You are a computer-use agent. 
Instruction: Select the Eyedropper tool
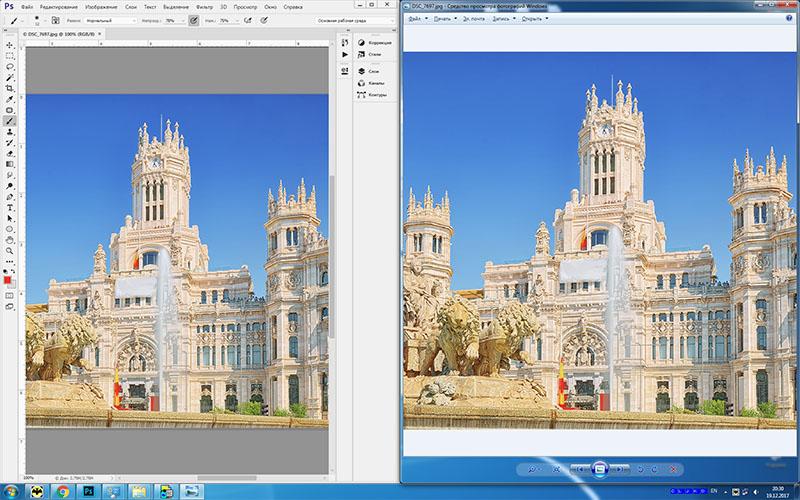click(x=9, y=99)
